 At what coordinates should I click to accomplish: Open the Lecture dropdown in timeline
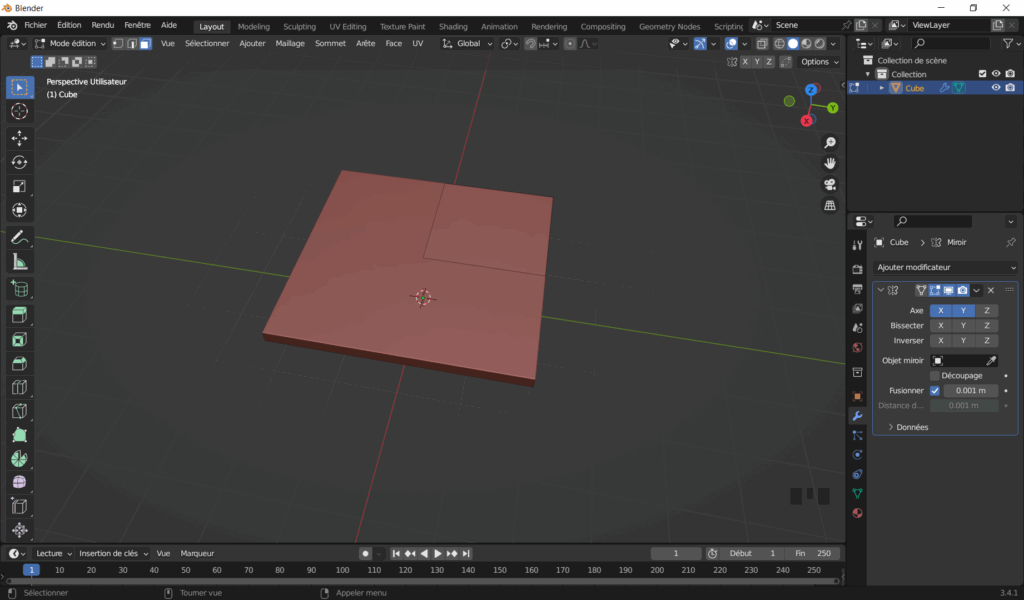[x=54, y=554]
